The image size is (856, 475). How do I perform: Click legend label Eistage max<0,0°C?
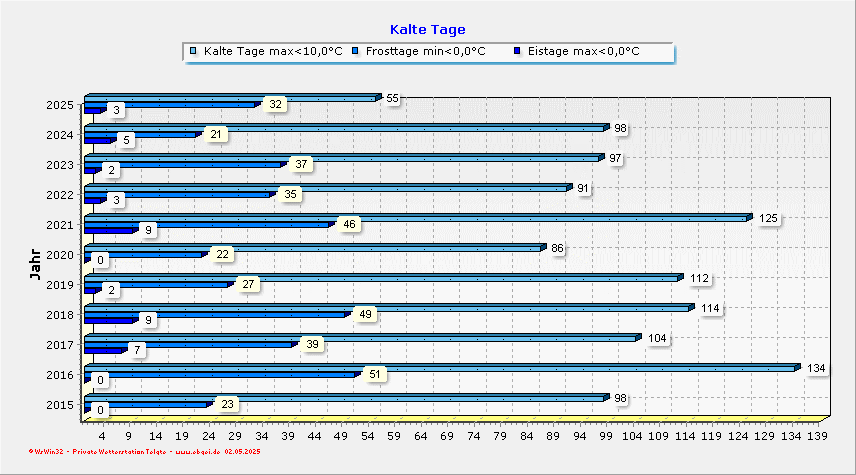(x=584, y=51)
